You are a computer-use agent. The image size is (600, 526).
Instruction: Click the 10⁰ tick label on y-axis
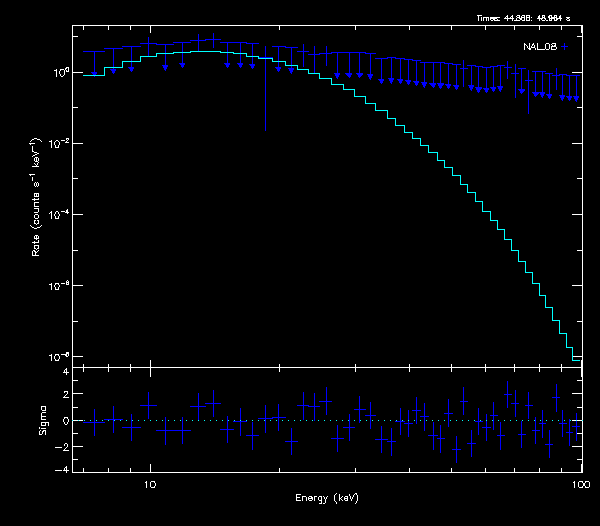click(60, 73)
